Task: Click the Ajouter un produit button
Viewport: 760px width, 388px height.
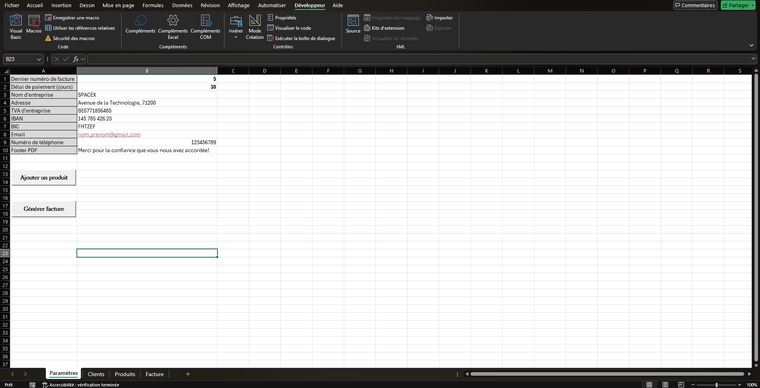Action: pyautogui.click(x=44, y=178)
